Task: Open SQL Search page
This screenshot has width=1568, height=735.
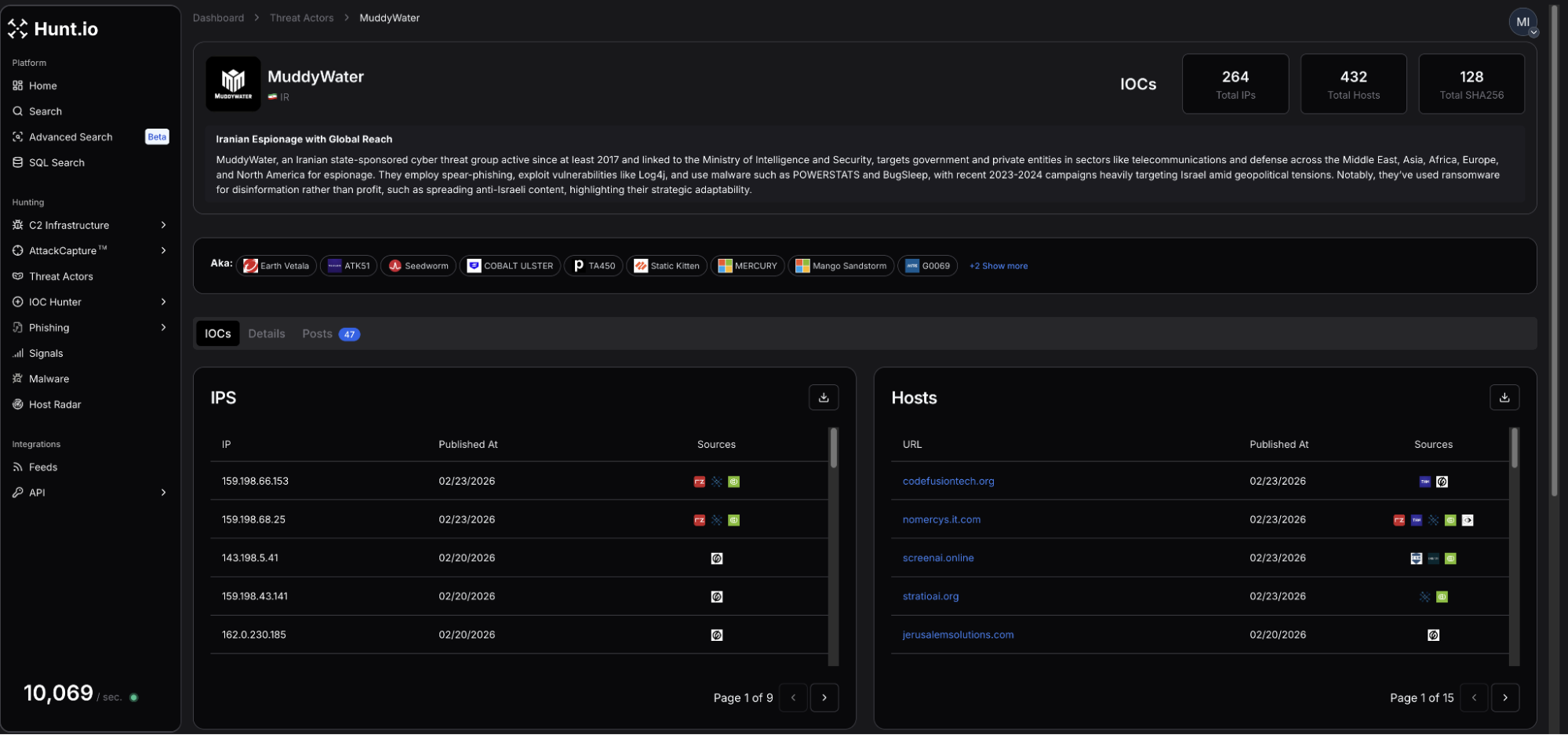Action: click(56, 162)
